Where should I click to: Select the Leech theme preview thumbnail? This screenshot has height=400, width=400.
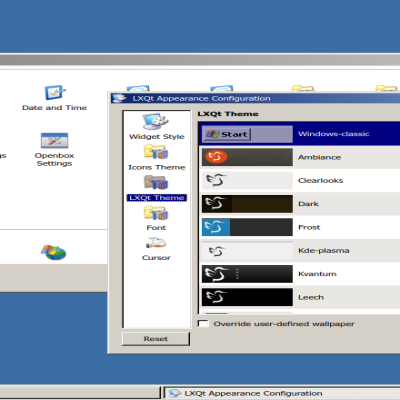(247, 297)
